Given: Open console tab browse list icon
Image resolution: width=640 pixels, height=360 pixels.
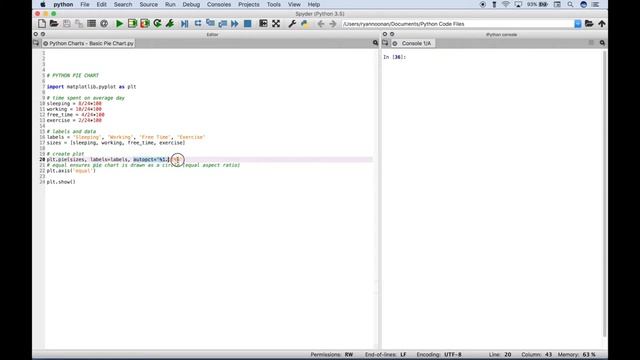Looking at the screenshot, I should pyautogui.click(x=385, y=43).
